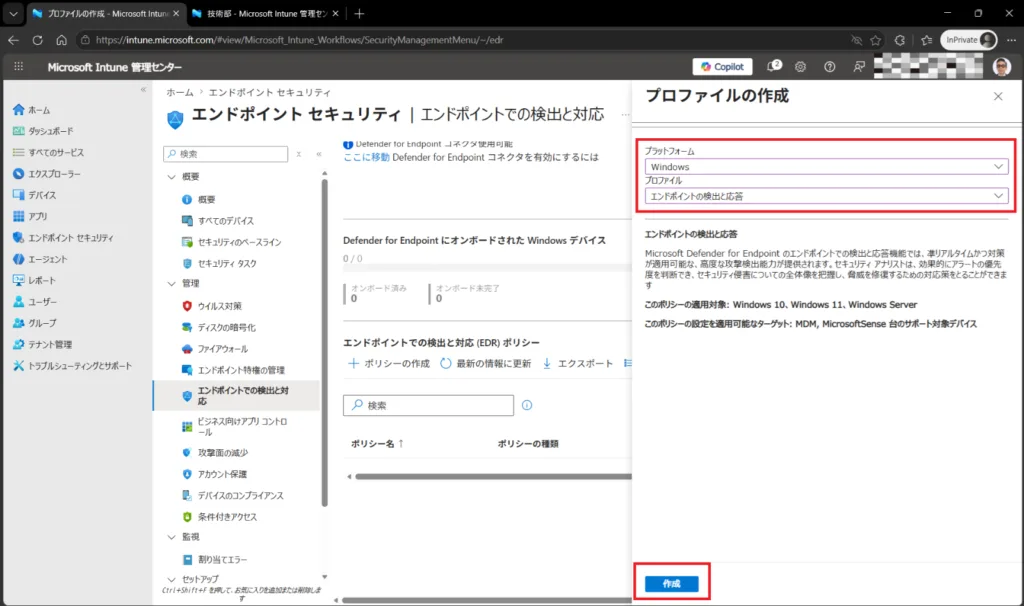Open すべてのデバイス menu item
This screenshot has height=606, width=1024.
pos(218,221)
